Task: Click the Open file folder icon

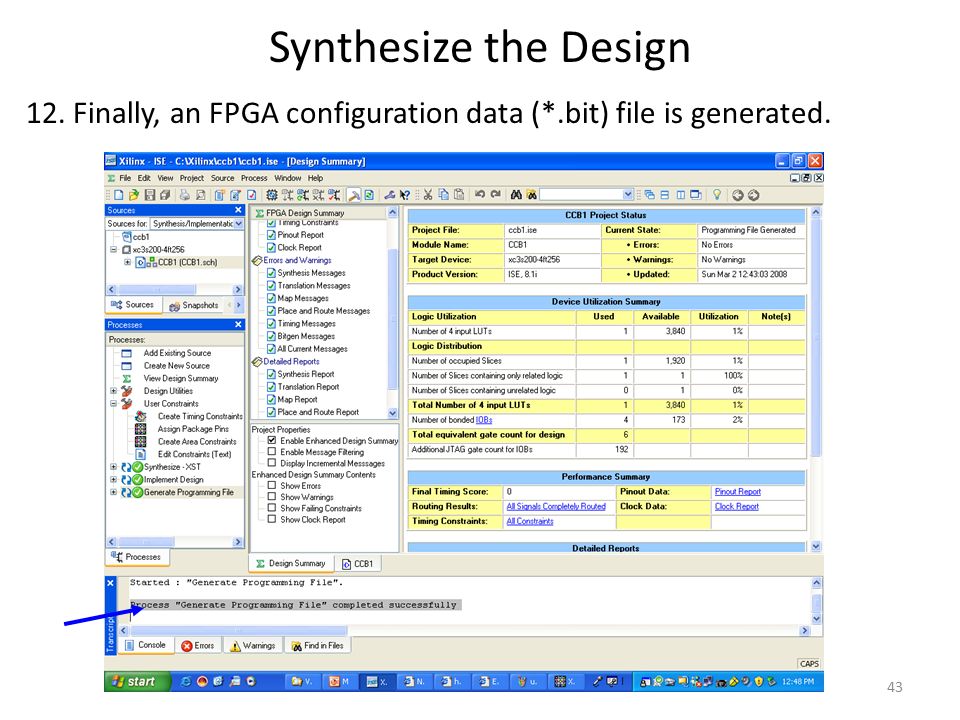Action: (x=134, y=195)
